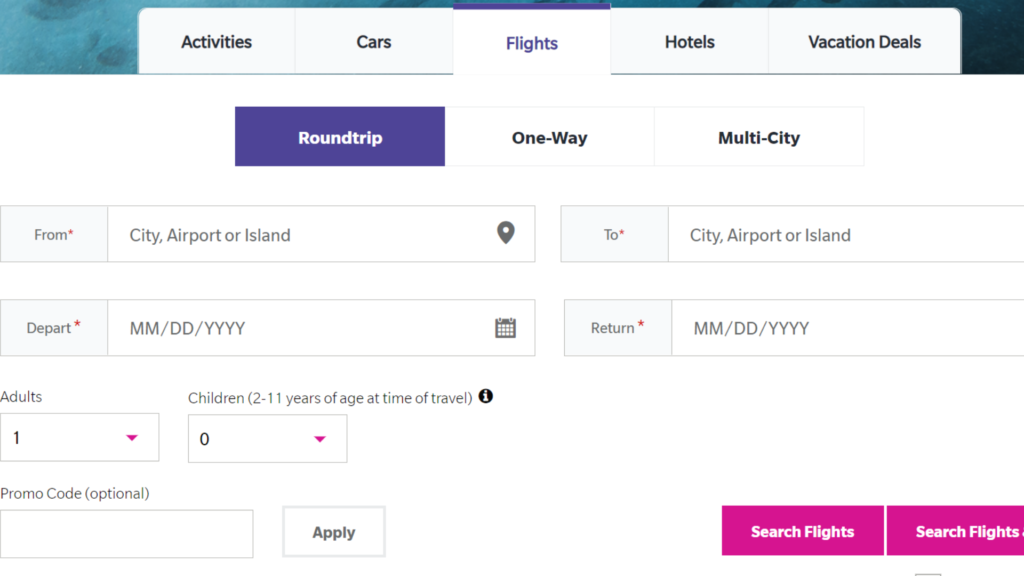Select the Roundtrip trip type
Image resolution: width=1024 pixels, height=576 pixels.
point(340,136)
